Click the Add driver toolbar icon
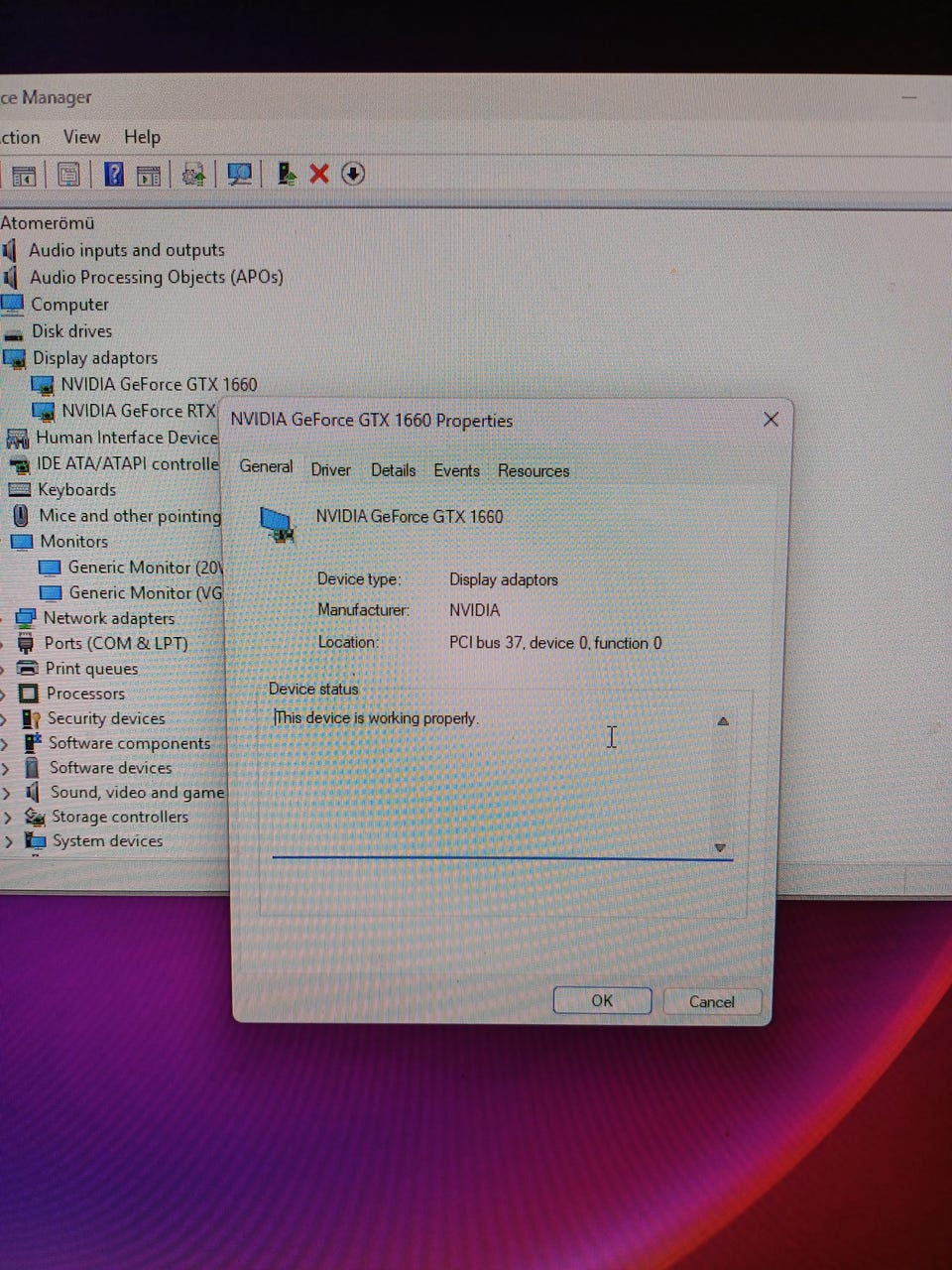Viewport: 952px width, 1270px height. coord(287,175)
